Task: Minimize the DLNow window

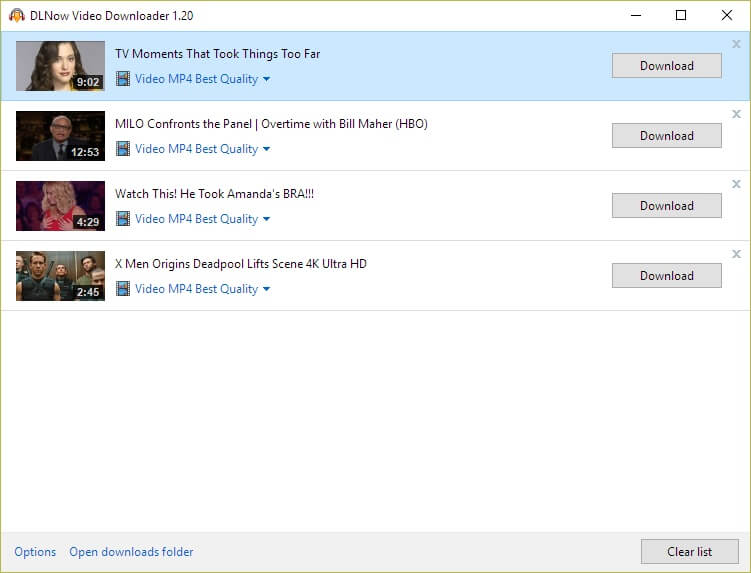Action: coord(636,15)
